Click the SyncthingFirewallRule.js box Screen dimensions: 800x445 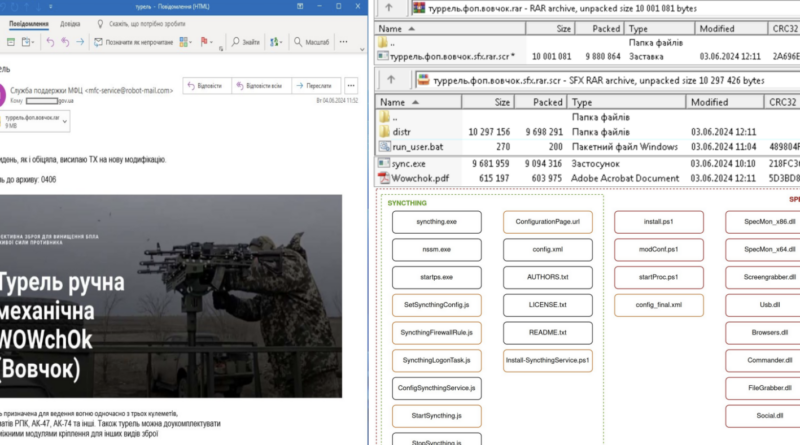(436, 333)
